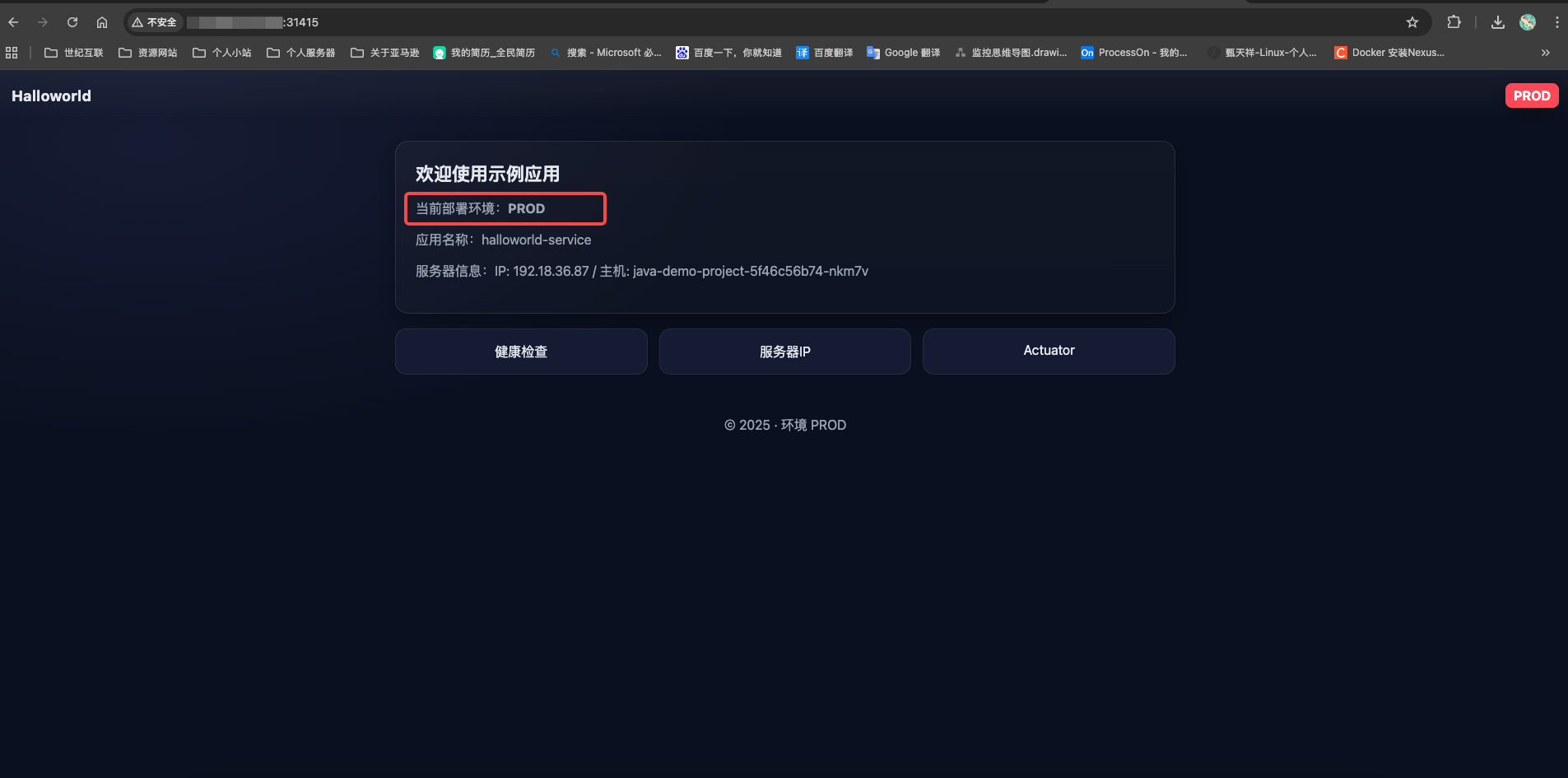Open the apps grid icon in bookmarks bar
The image size is (1568, 778).
tap(12, 53)
